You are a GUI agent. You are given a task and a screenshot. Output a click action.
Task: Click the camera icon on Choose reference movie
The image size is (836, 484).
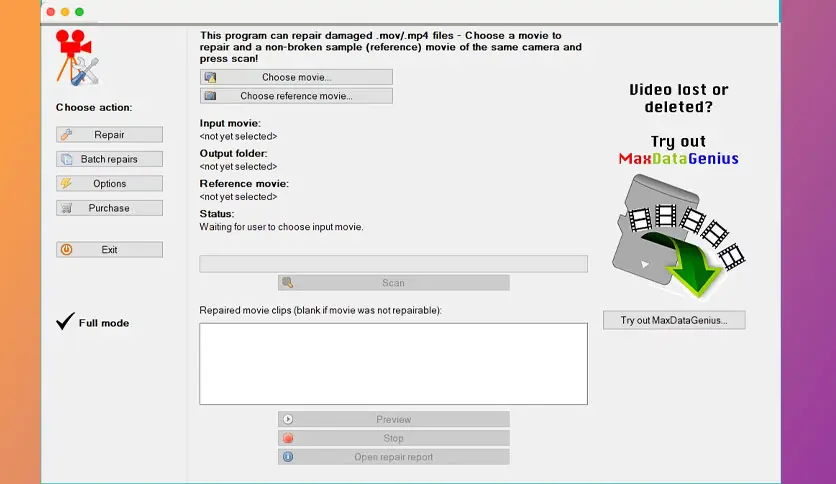[210, 96]
